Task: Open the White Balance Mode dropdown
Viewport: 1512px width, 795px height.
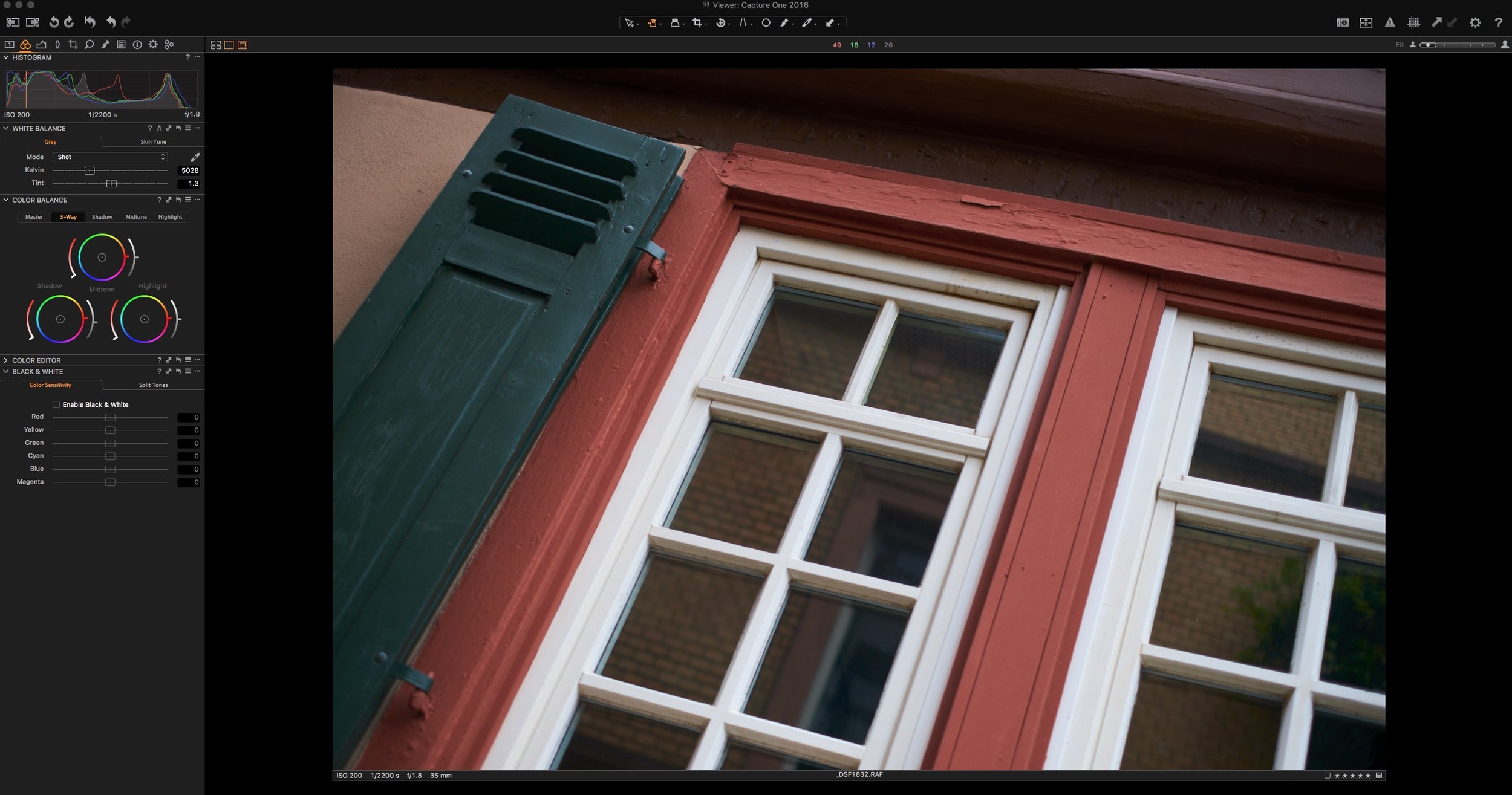Action: click(110, 157)
